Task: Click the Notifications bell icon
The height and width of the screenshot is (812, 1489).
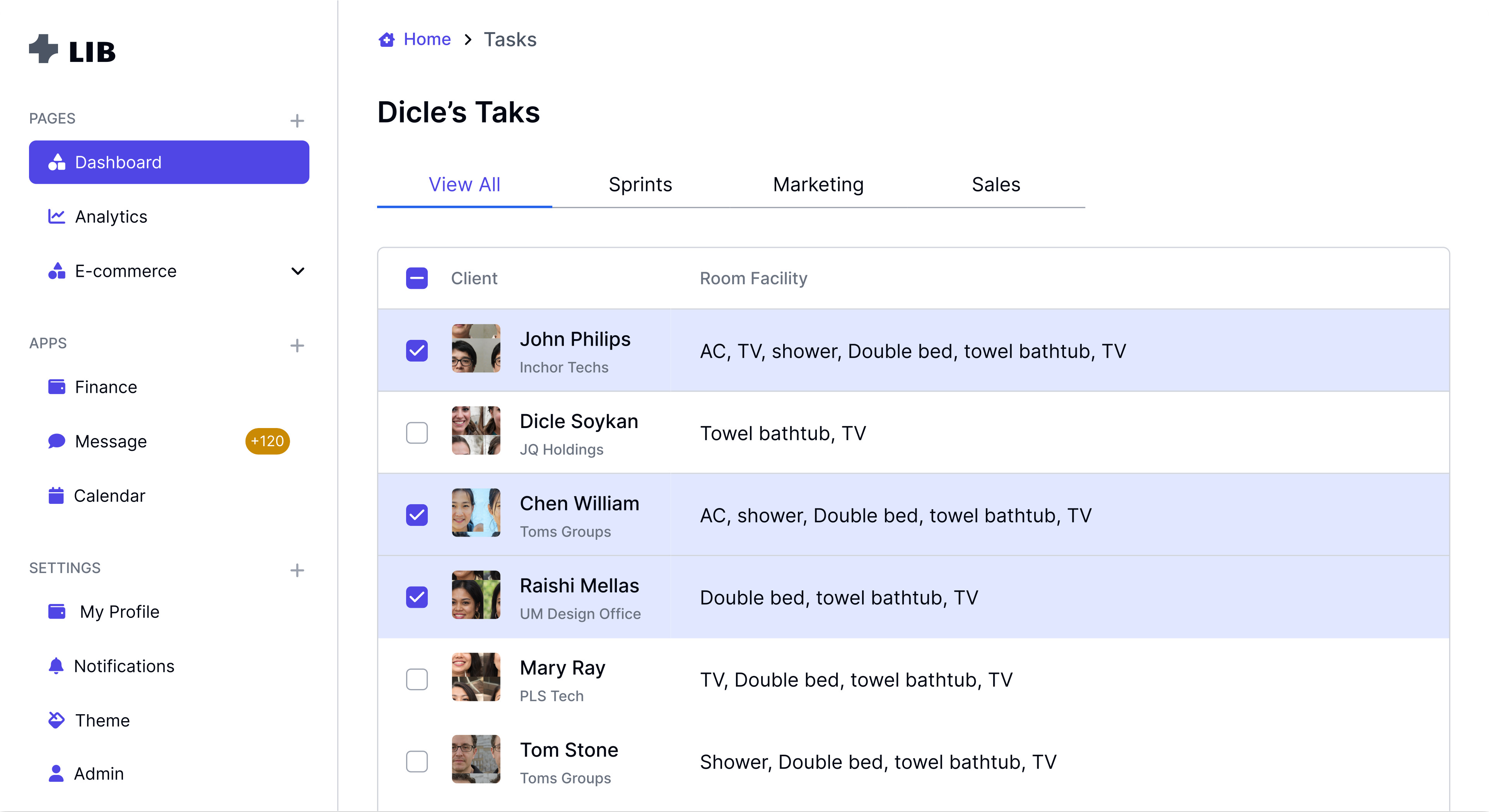Action: coord(56,666)
